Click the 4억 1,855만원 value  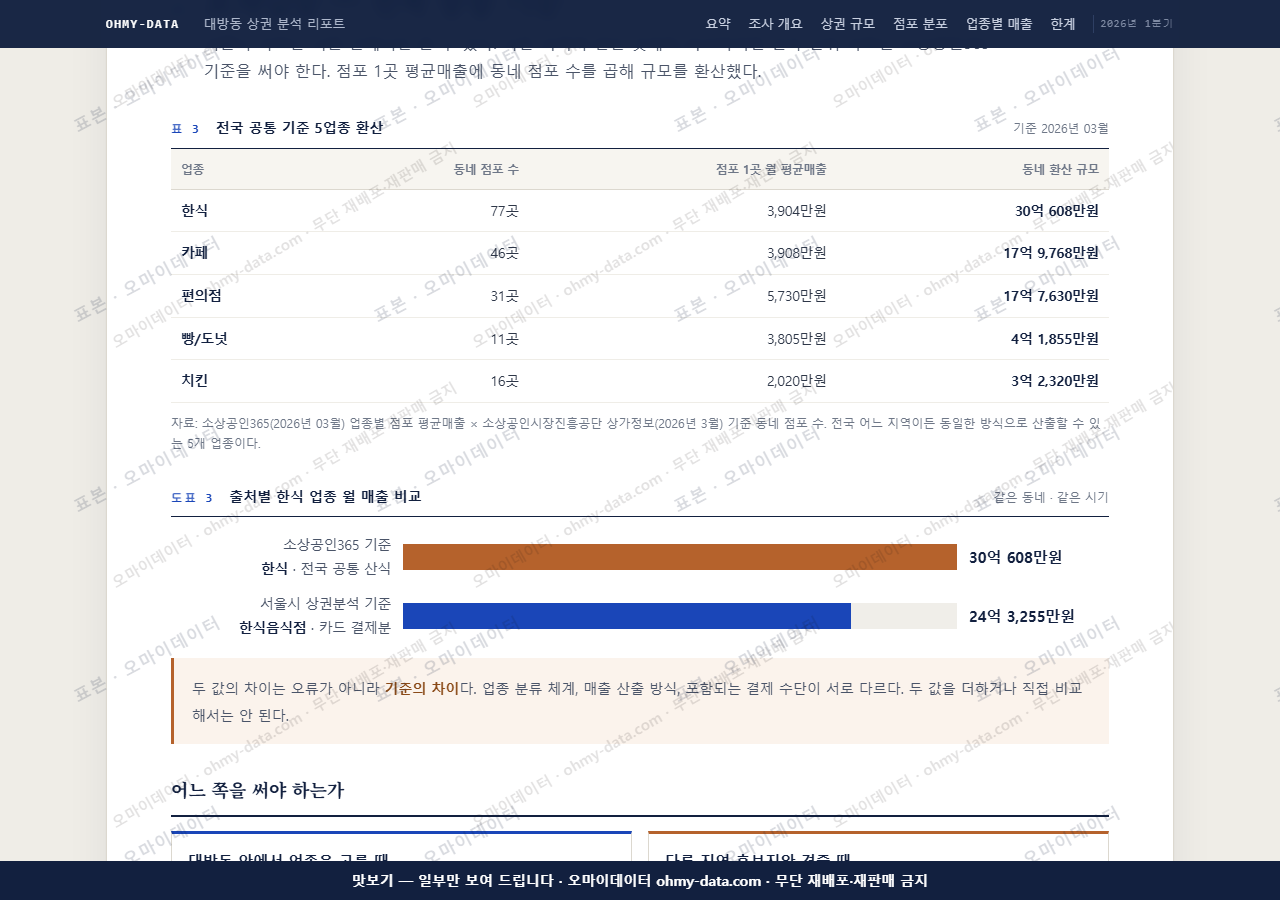[x=1055, y=338]
